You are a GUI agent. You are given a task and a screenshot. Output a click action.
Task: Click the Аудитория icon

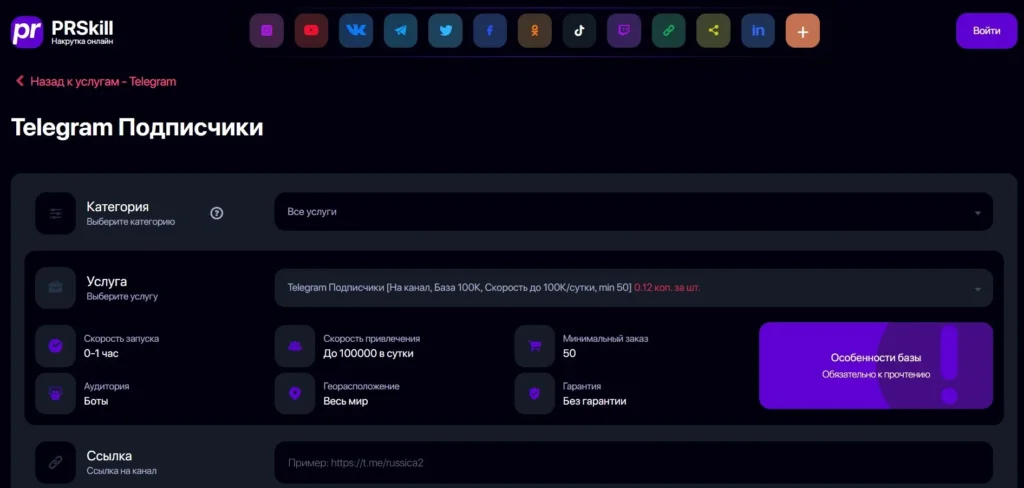[x=56, y=394]
